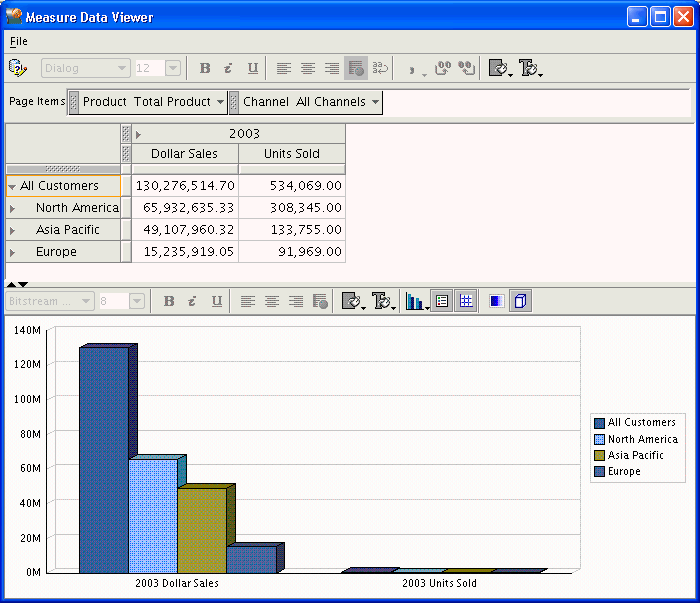Image resolution: width=700 pixels, height=603 pixels.
Task: Click the remove decimal place icon
Action: [467, 68]
